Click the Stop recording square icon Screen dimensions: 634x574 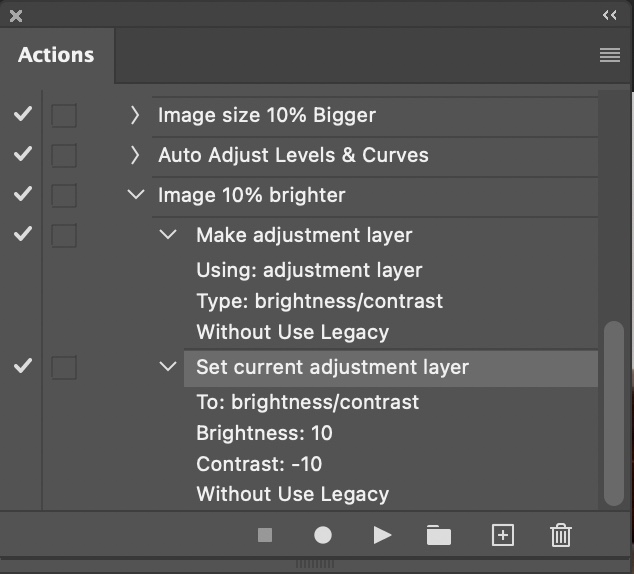(x=265, y=535)
